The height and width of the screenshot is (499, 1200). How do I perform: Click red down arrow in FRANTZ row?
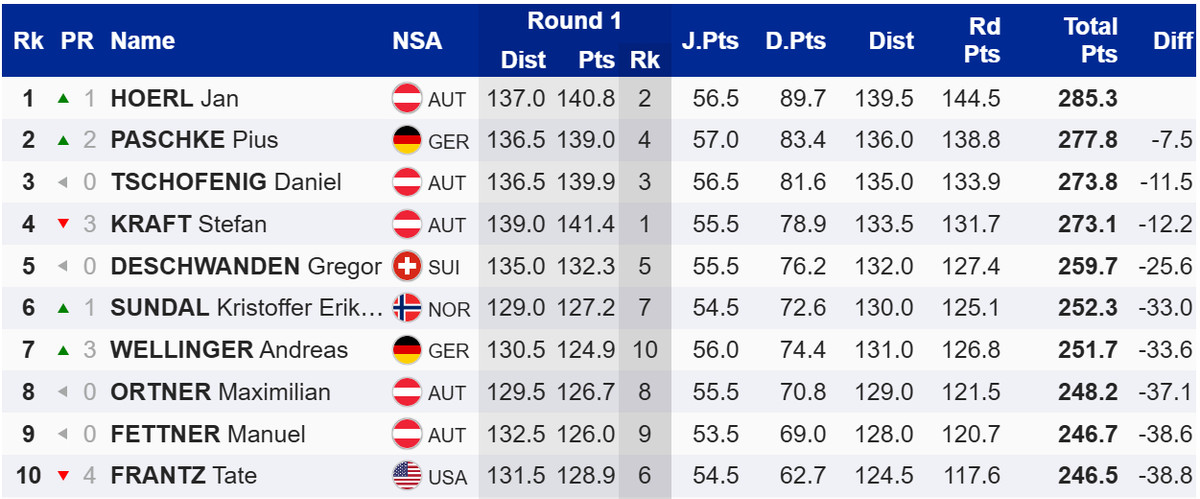[x=64, y=476]
